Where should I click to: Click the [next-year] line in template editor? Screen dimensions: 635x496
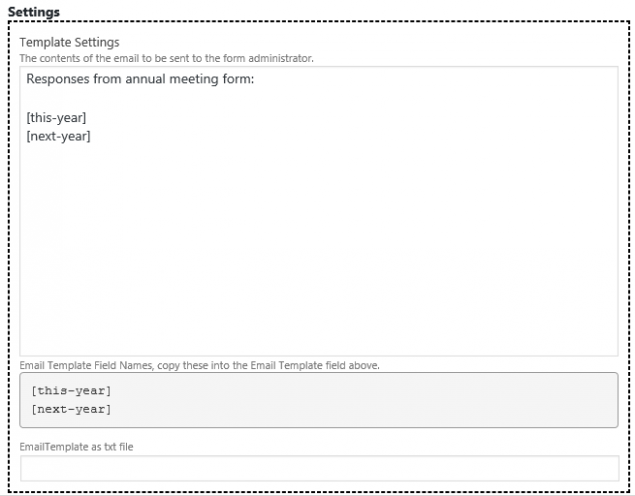tap(58, 135)
